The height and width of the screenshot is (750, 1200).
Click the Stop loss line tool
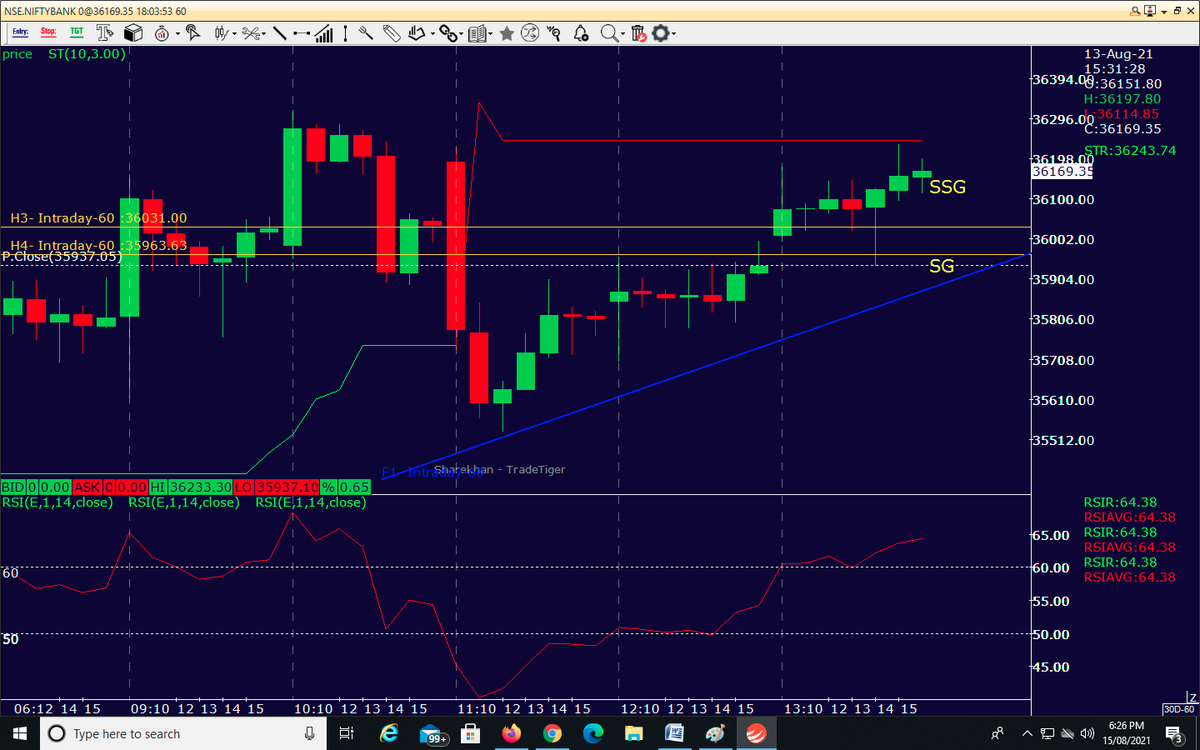coord(48,33)
